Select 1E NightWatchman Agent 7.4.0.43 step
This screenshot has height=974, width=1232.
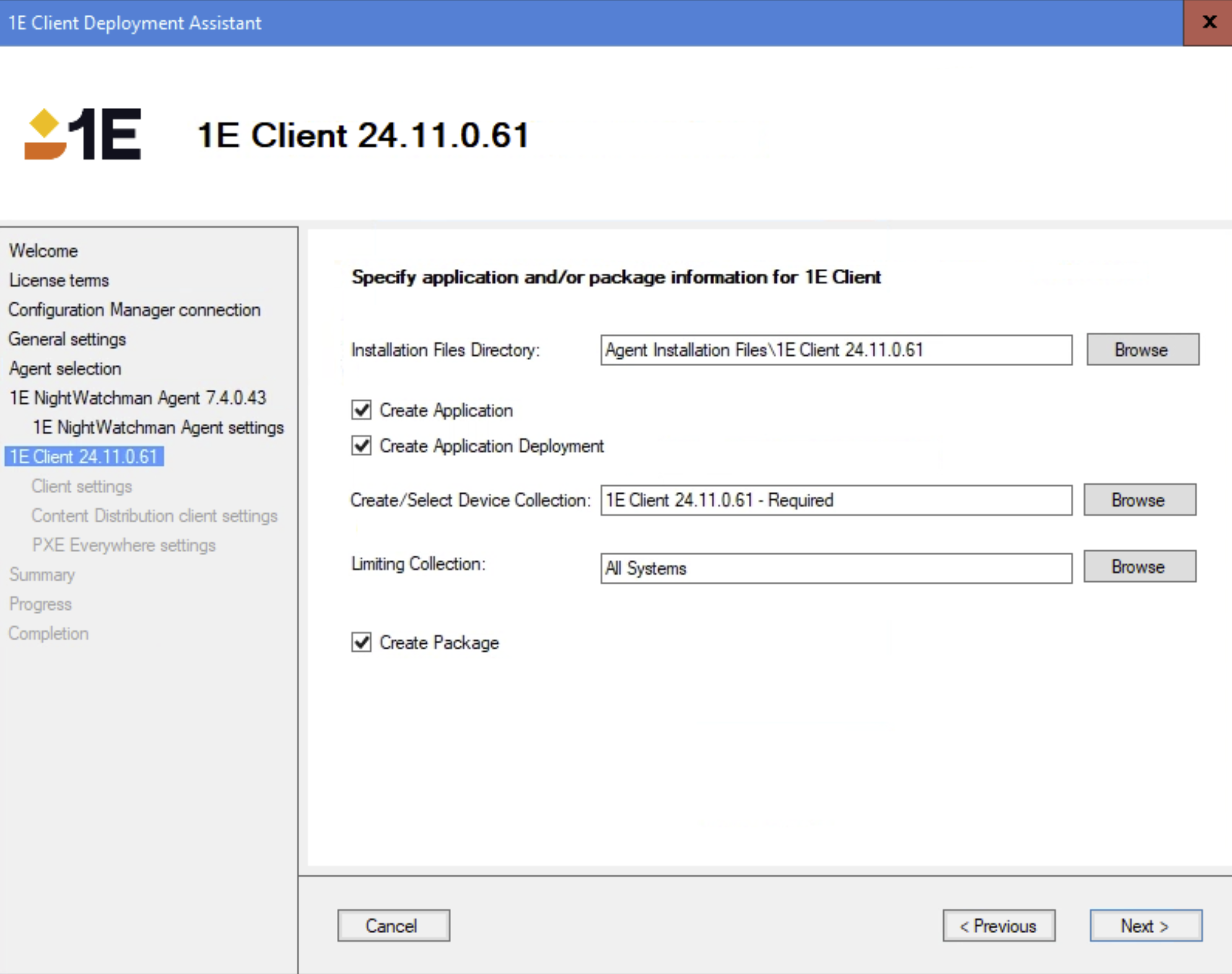tap(138, 398)
